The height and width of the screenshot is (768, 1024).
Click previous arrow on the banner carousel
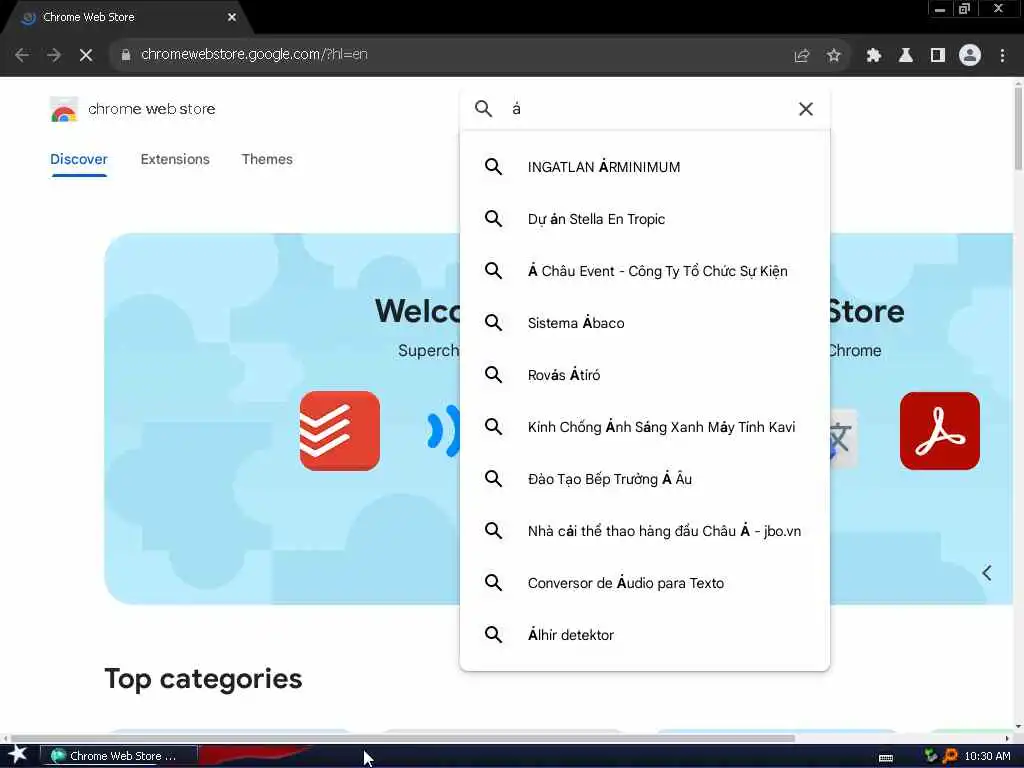(x=987, y=573)
